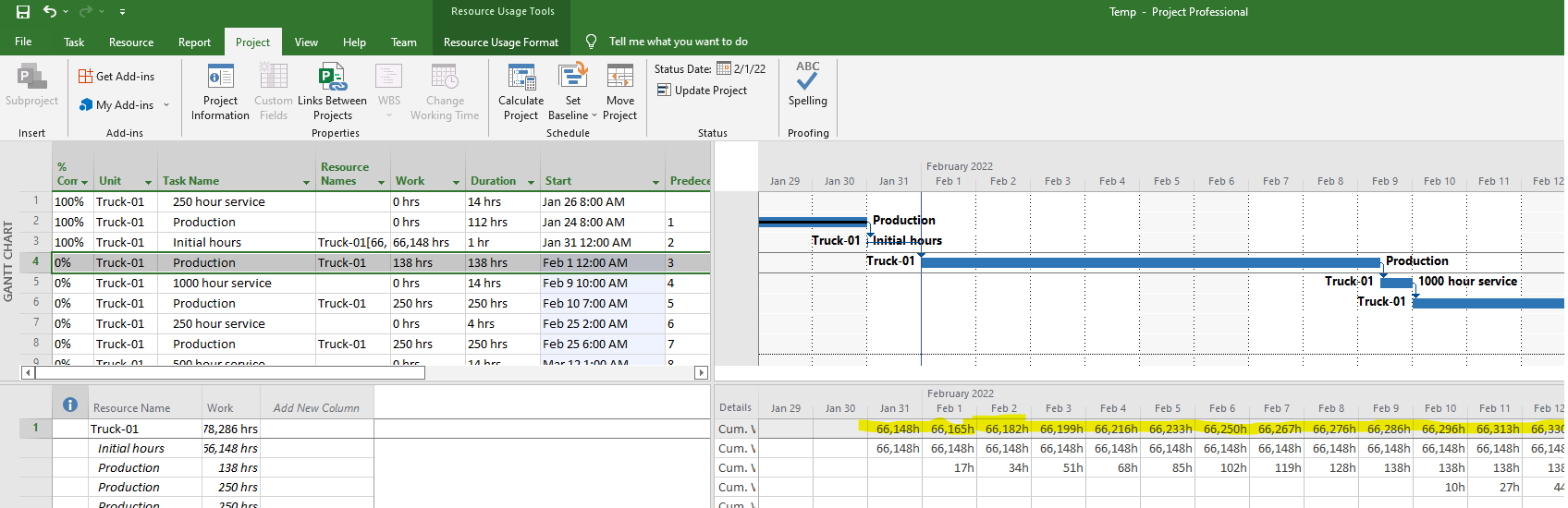Select row header number 4

point(36,261)
